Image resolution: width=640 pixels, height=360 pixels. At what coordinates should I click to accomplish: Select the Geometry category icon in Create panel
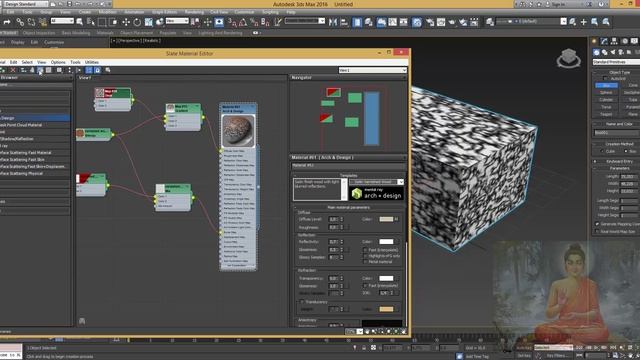click(596, 52)
